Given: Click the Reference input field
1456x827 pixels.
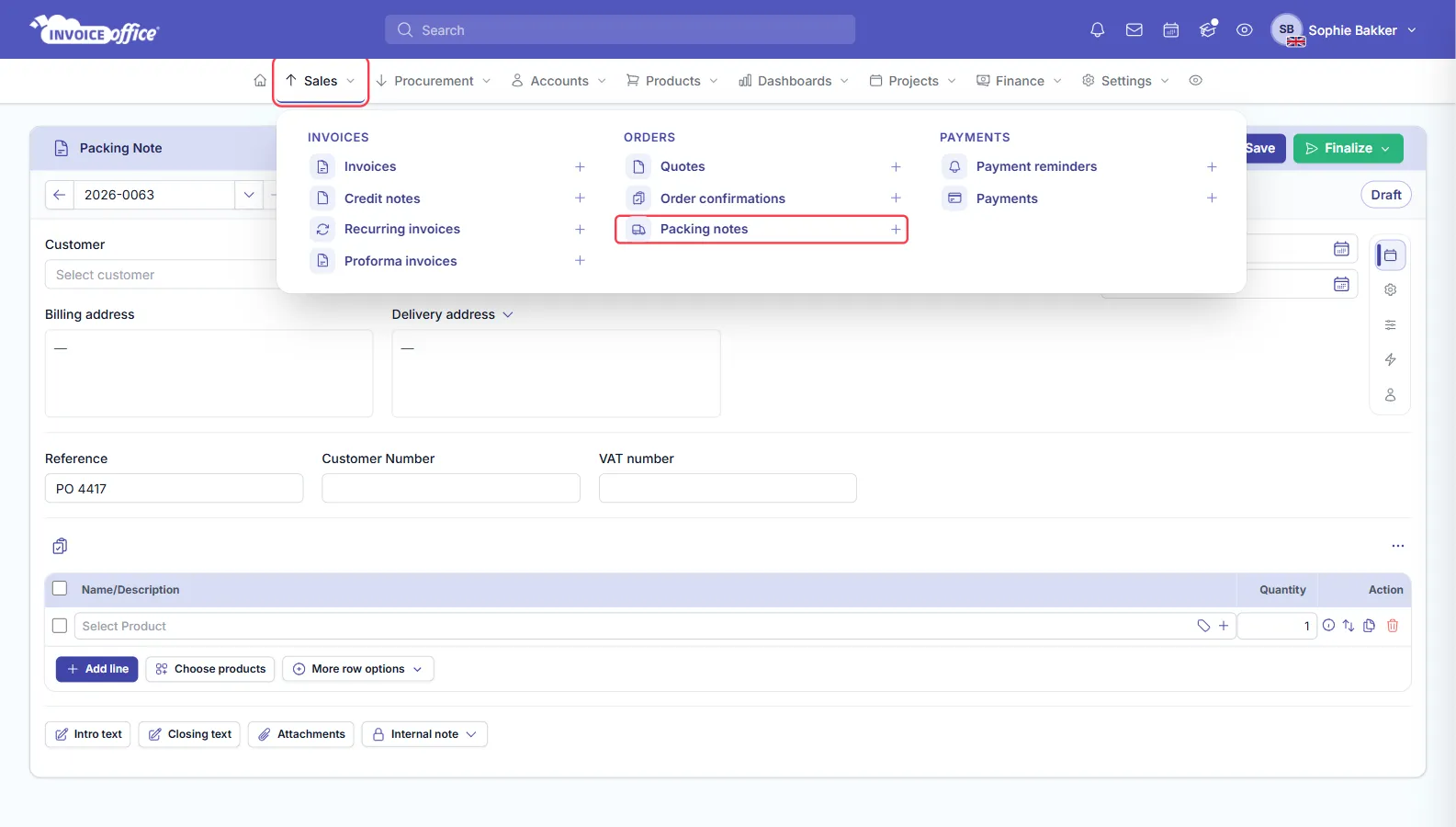Looking at the screenshot, I should tap(174, 489).
